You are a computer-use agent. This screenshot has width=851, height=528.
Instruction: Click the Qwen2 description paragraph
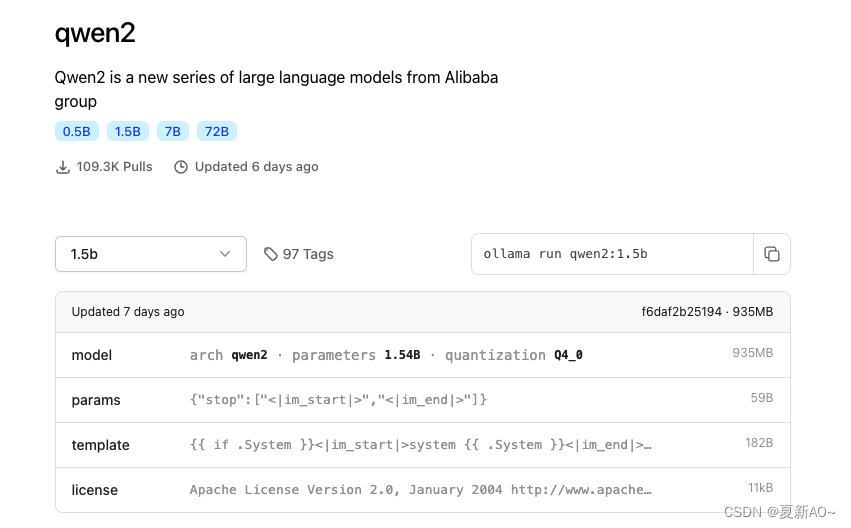tap(276, 90)
